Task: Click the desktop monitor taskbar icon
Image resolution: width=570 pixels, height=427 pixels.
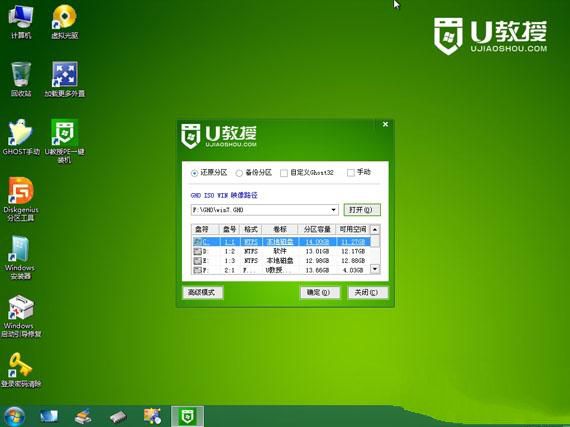Action: 49,416
